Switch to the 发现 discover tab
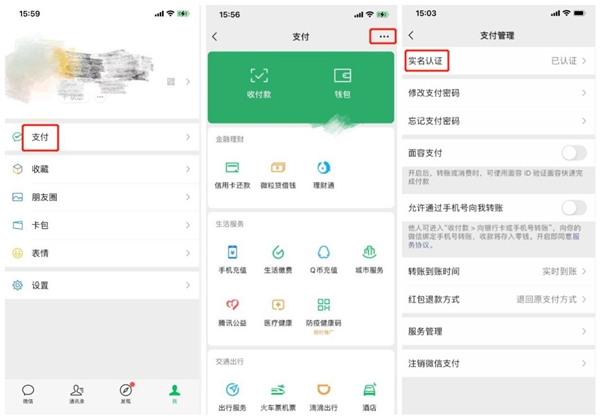600x419 pixels. [126, 394]
